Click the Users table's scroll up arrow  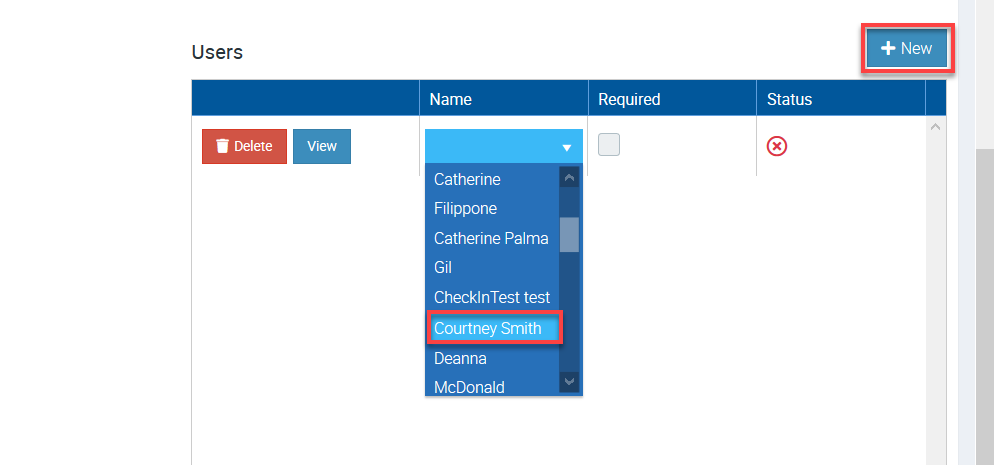point(935,127)
